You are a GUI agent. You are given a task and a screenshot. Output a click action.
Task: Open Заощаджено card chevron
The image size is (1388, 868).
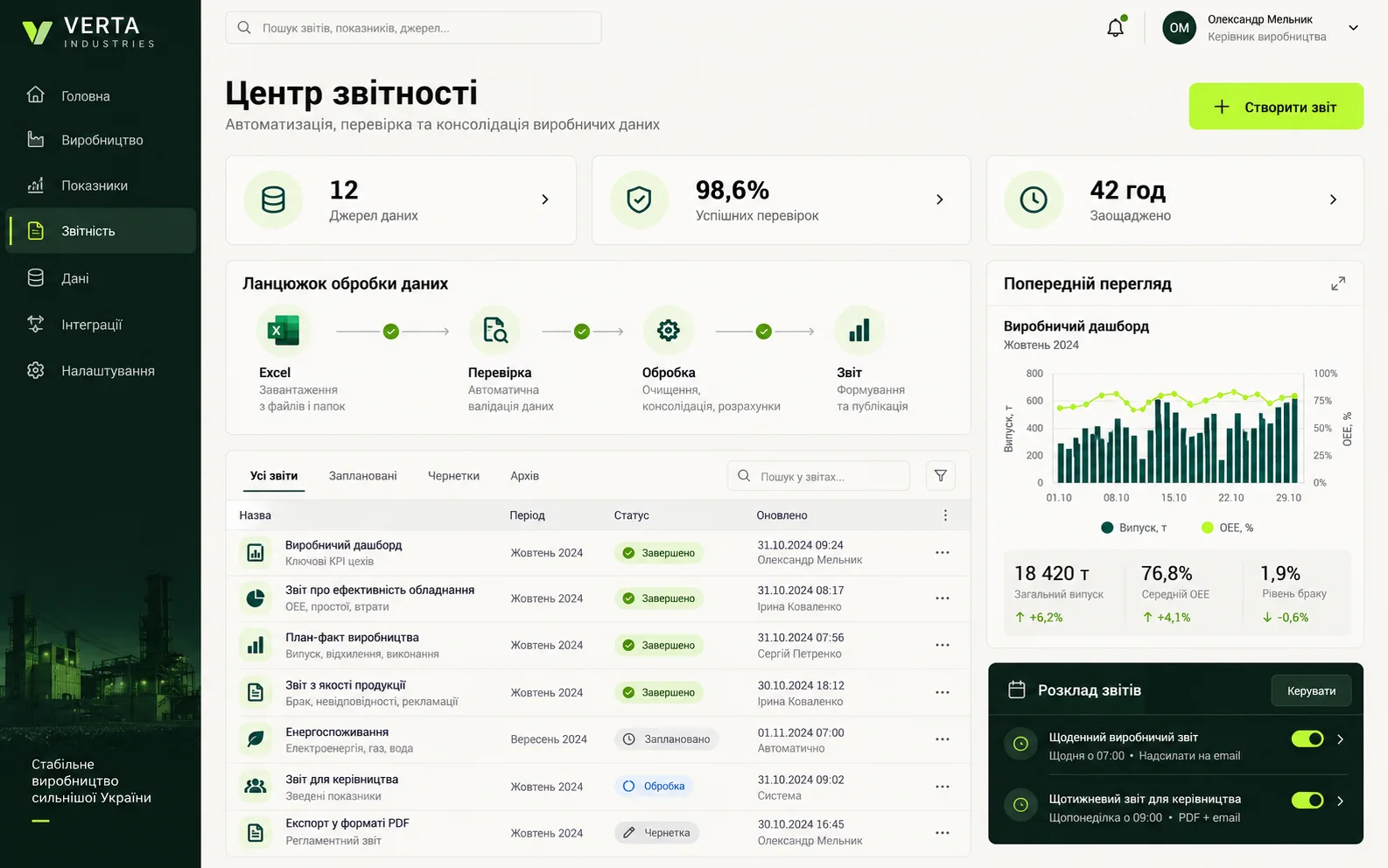tap(1333, 199)
